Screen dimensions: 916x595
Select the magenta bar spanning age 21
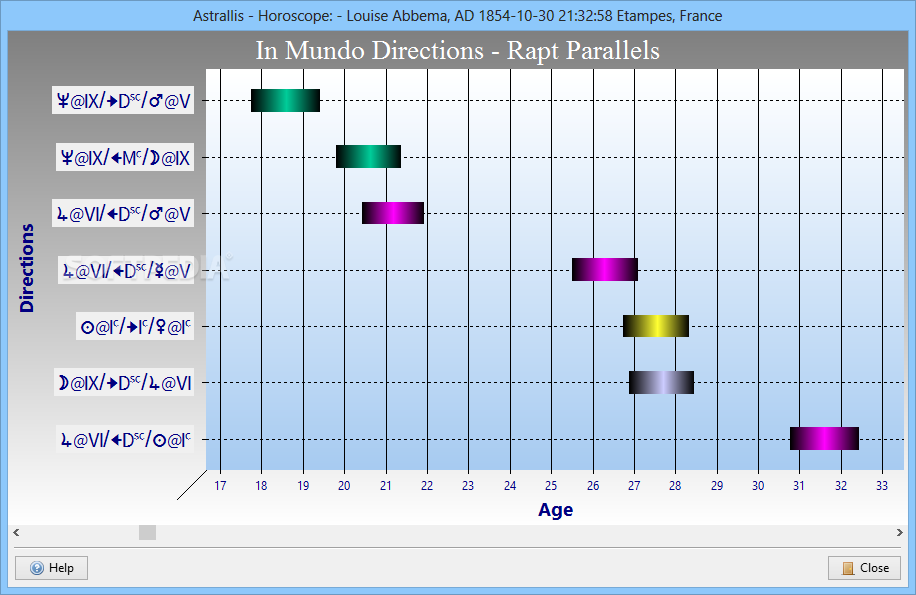point(393,213)
